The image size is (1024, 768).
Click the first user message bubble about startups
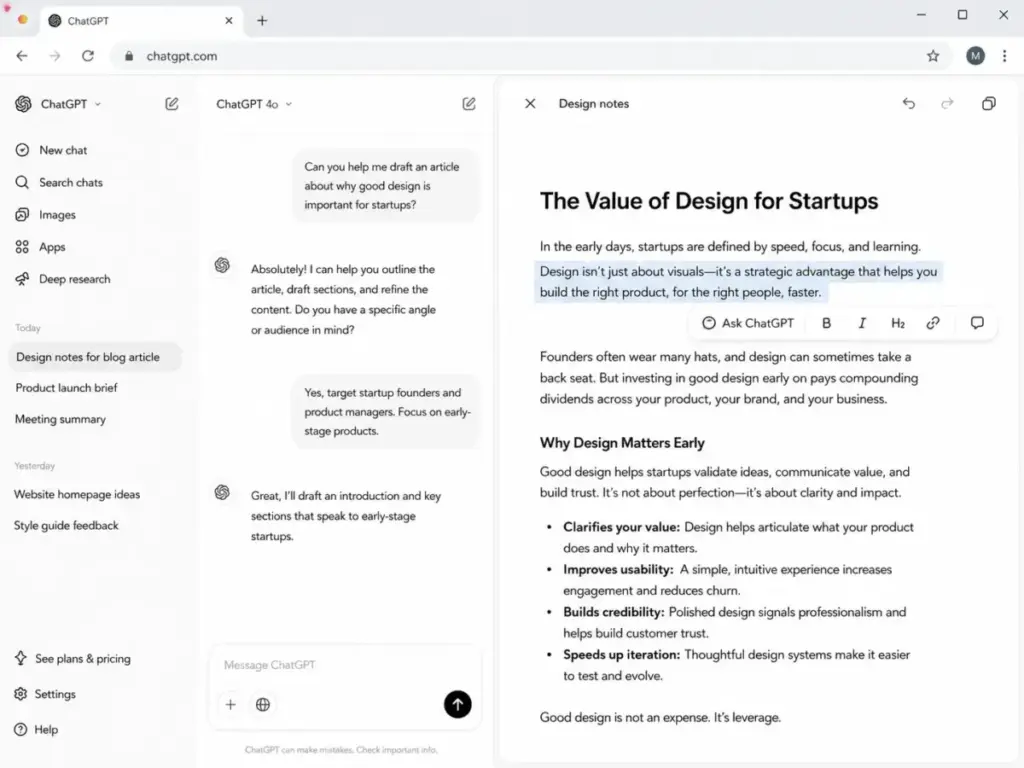click(385, 185)
